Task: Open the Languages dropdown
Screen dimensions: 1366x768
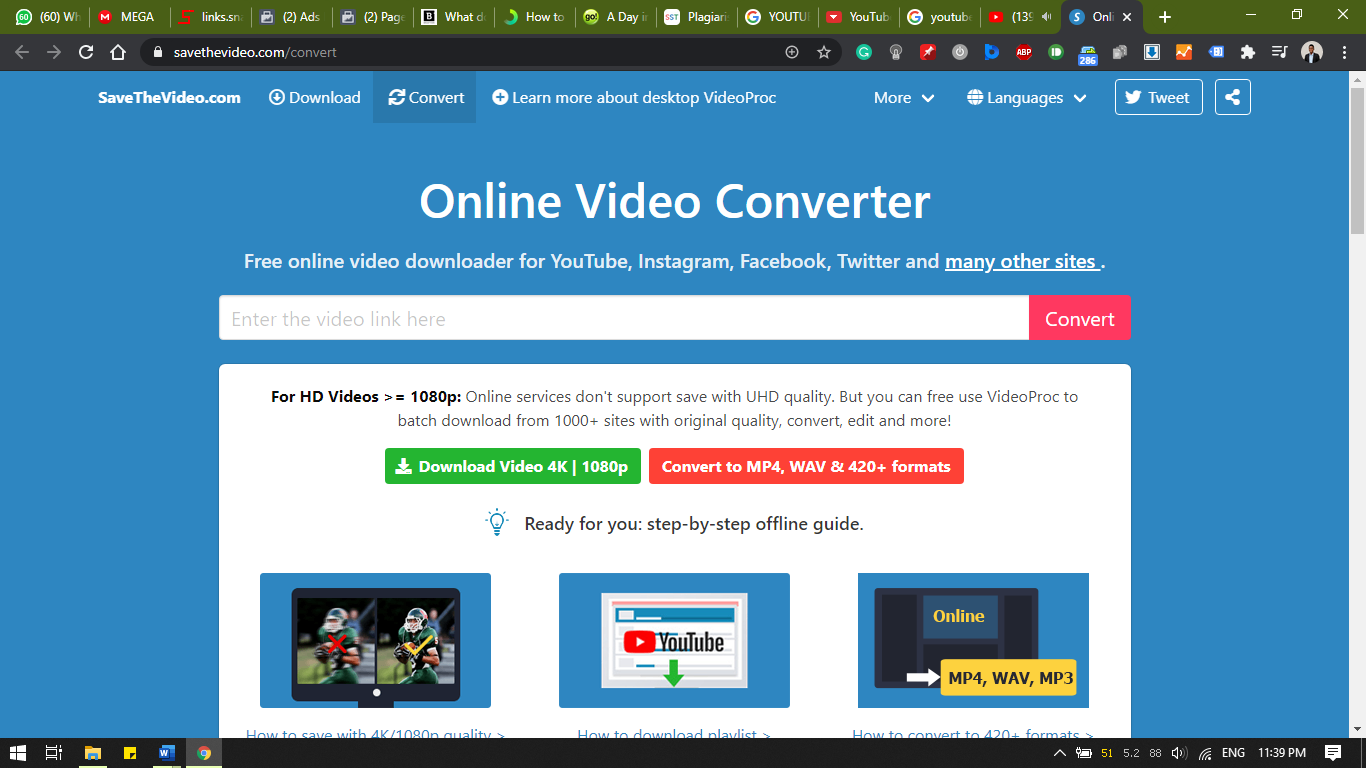Action: [x=1027, y=98]
